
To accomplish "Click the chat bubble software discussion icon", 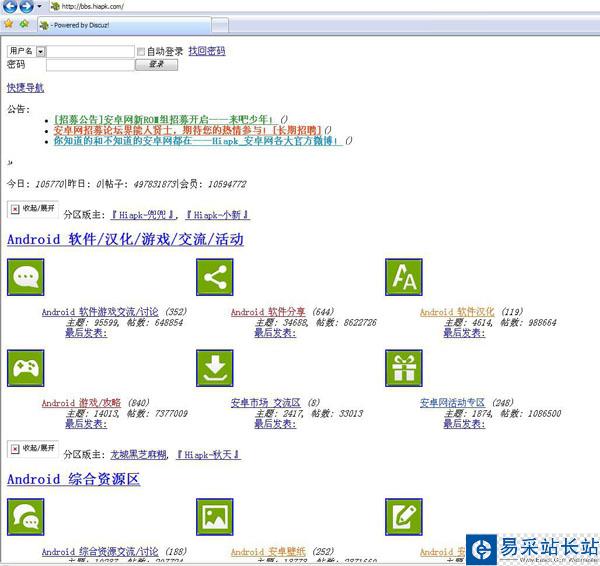I will pos(26,277).
